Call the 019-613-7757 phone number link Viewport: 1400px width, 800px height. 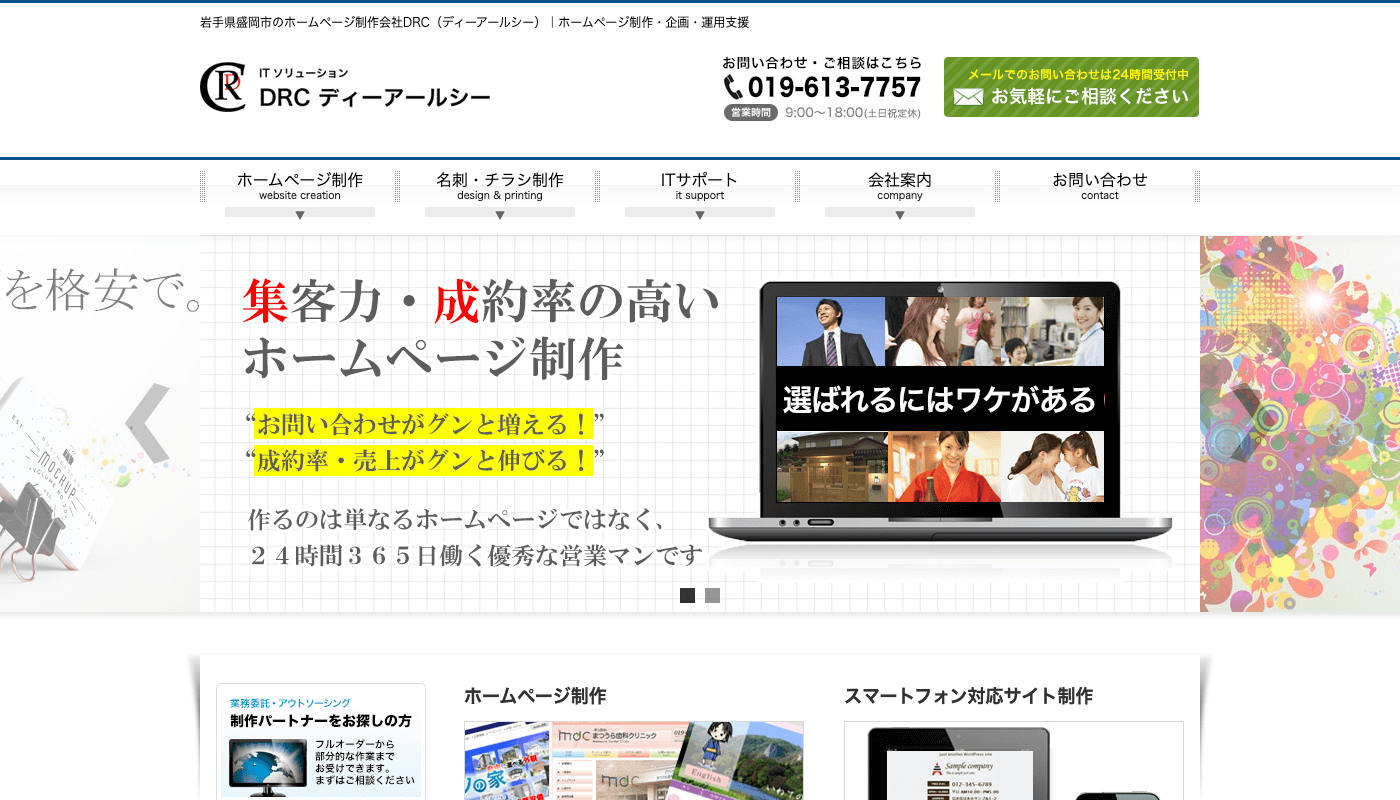[834, 88]
